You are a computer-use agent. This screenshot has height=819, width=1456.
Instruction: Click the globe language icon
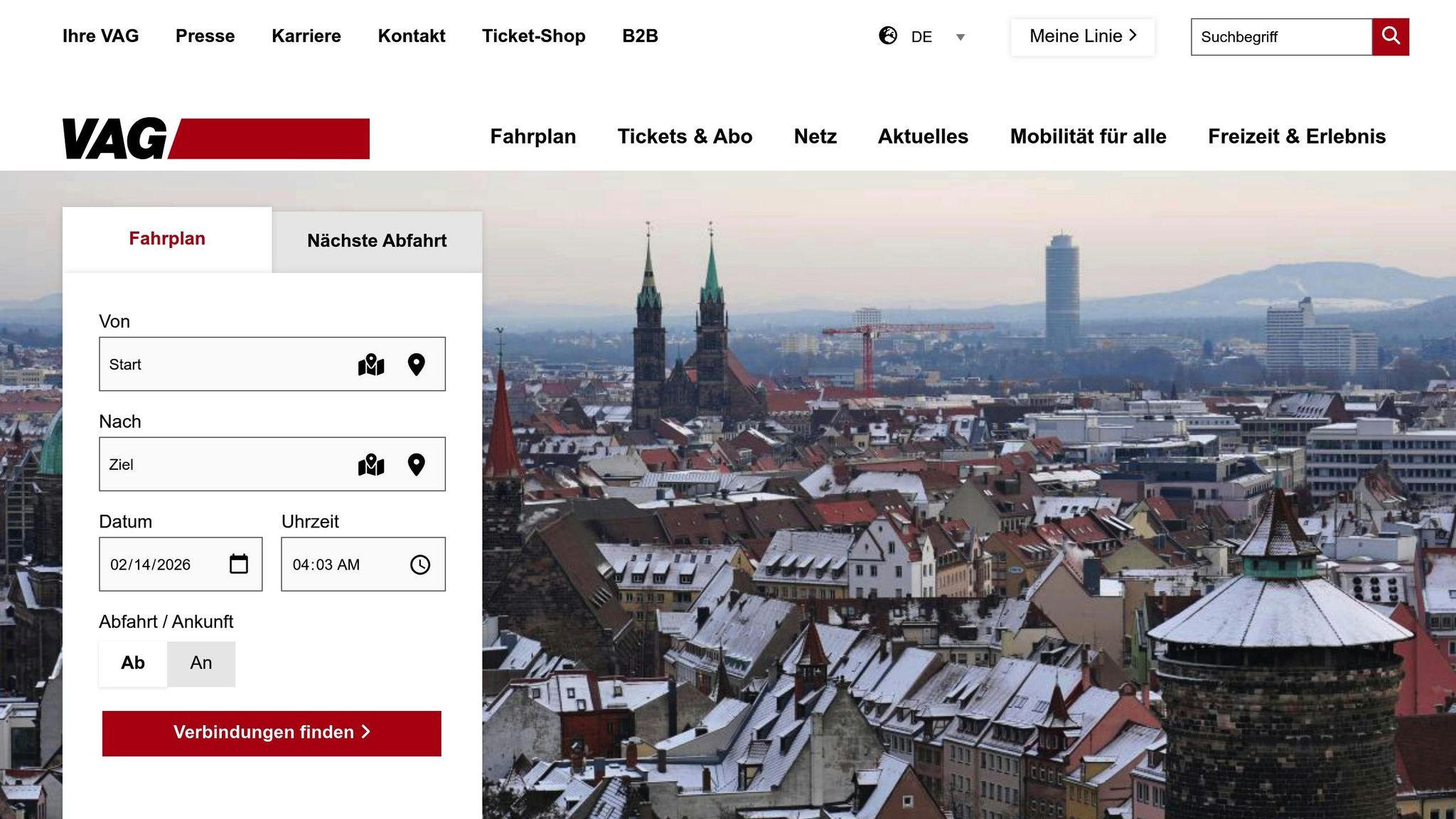tap(887, 36)
